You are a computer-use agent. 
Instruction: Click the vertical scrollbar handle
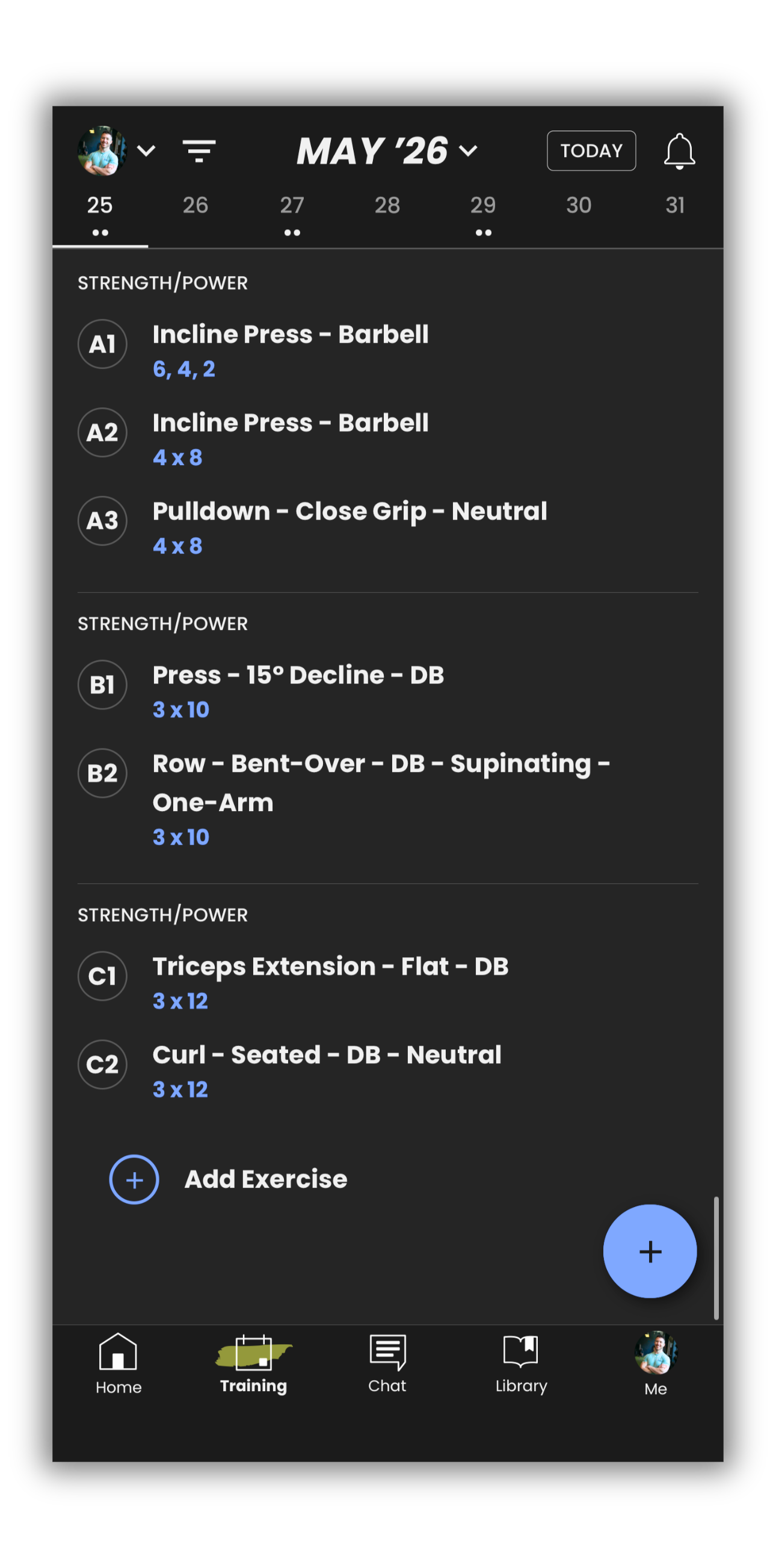[716, 1257]
